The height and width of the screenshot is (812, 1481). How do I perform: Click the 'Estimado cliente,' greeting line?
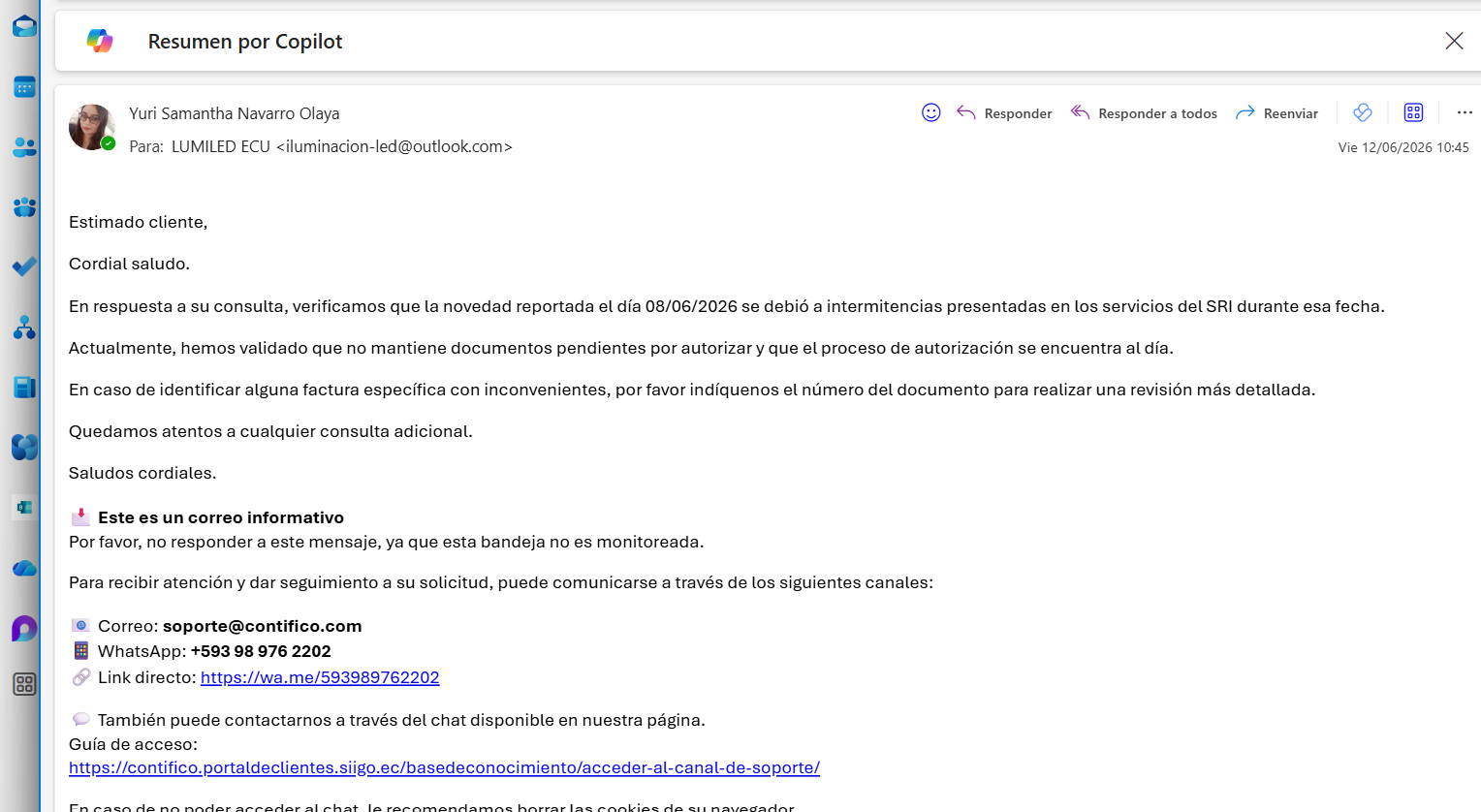(138, 222)
